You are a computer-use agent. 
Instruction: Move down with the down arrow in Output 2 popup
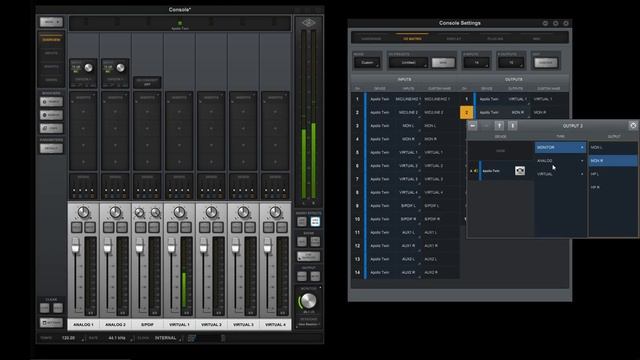click(513, 126)
